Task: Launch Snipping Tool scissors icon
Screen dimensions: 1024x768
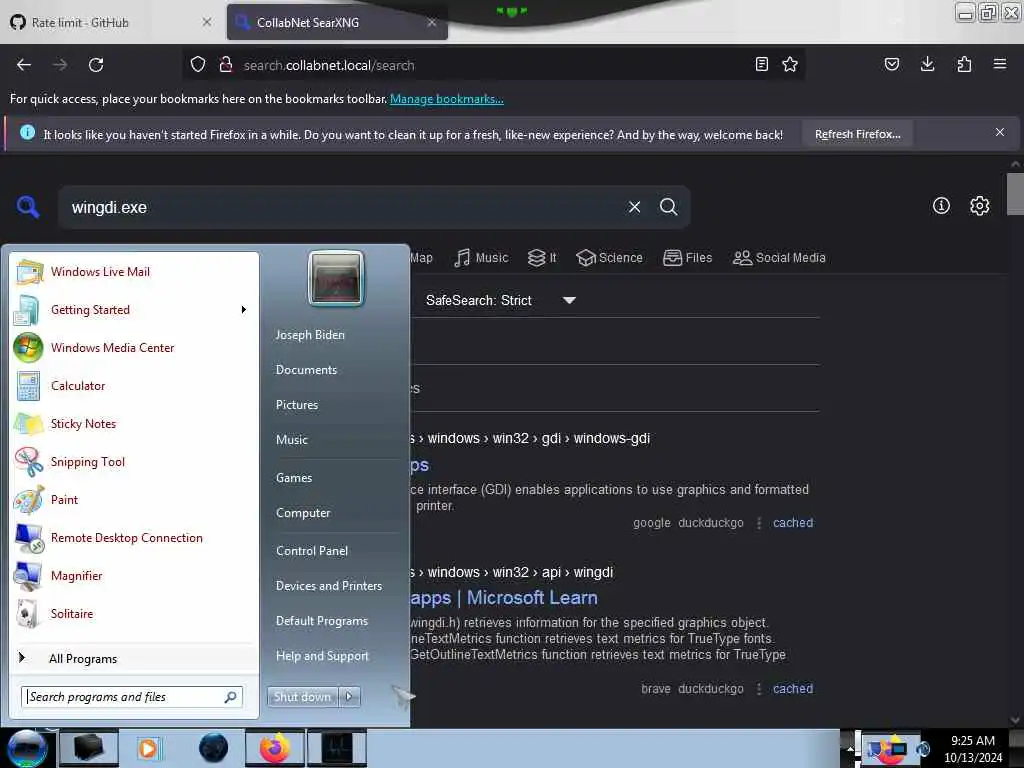Action: 29,462
